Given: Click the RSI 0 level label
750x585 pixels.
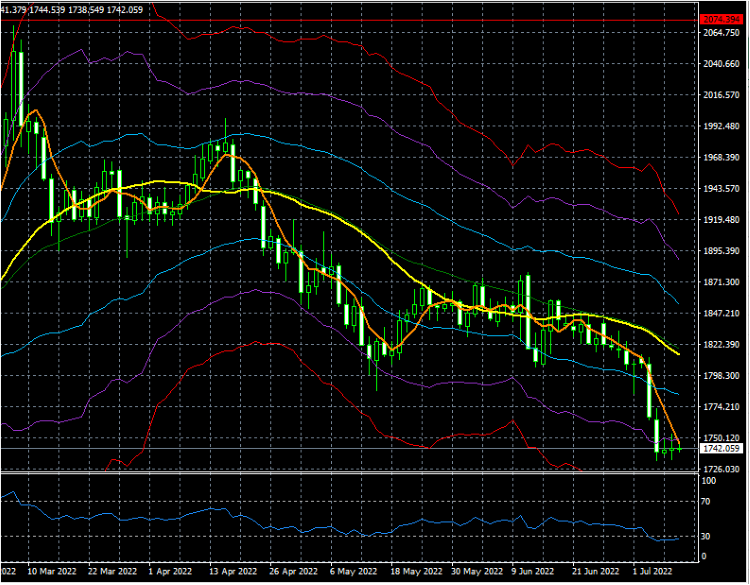Looking at the screenshot, I should click(x=704, y=556).
